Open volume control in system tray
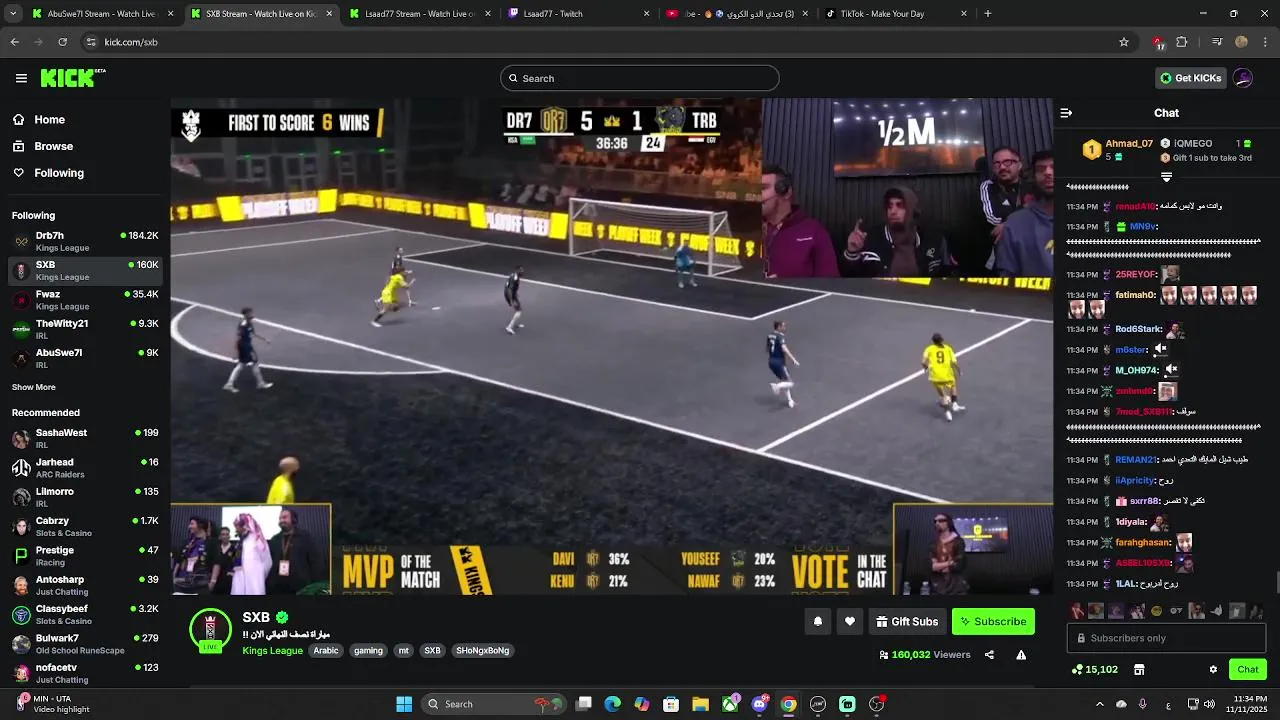The width and height of the screenshot is (1280, 720). (1209, 704)
